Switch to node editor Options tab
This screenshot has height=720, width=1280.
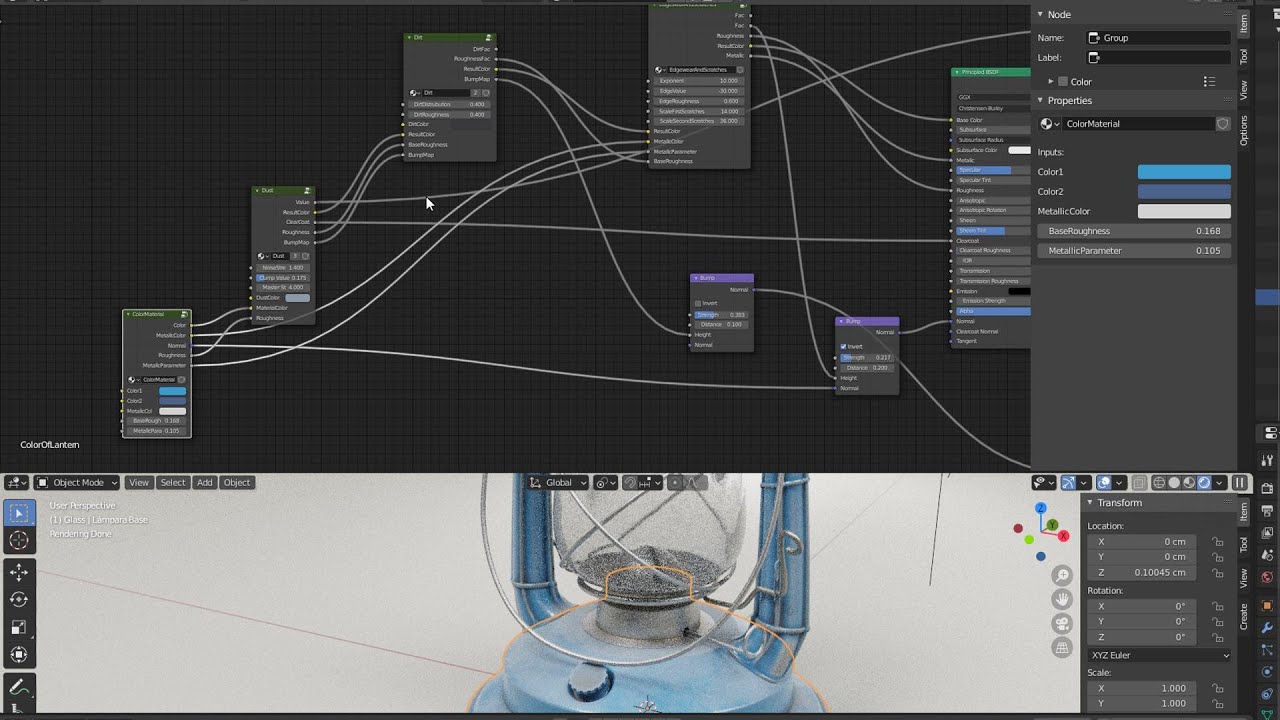[x=1244, y=130]
